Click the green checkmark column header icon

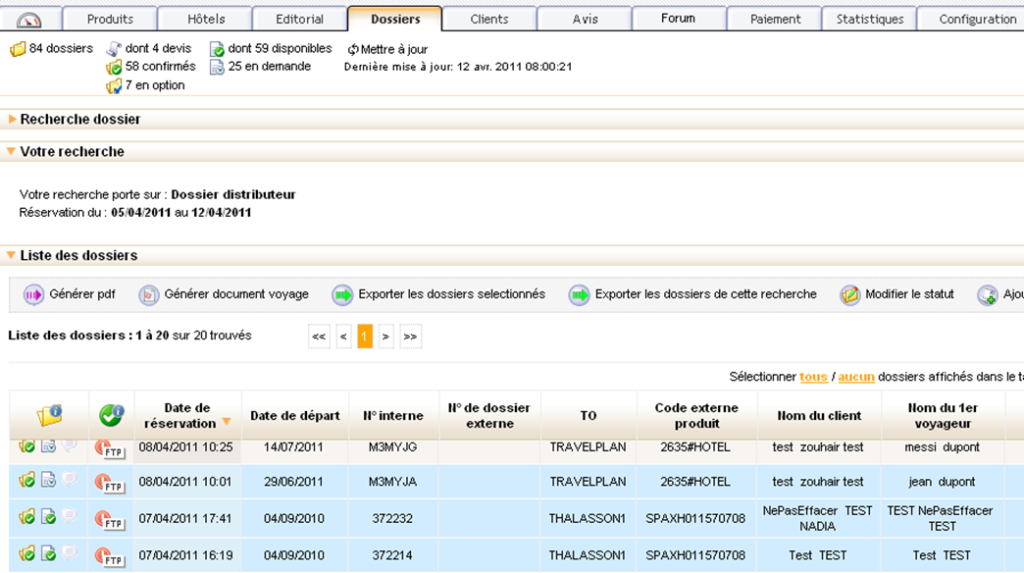pyautogui.click(x=111, y=415)
